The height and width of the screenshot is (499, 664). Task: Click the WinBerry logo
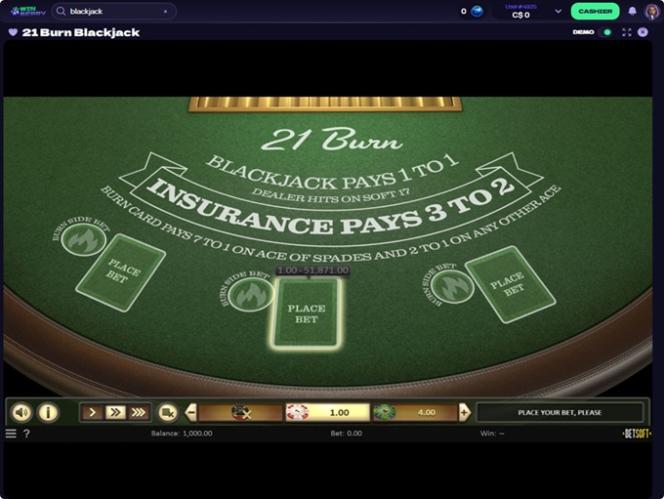(23, 12)
